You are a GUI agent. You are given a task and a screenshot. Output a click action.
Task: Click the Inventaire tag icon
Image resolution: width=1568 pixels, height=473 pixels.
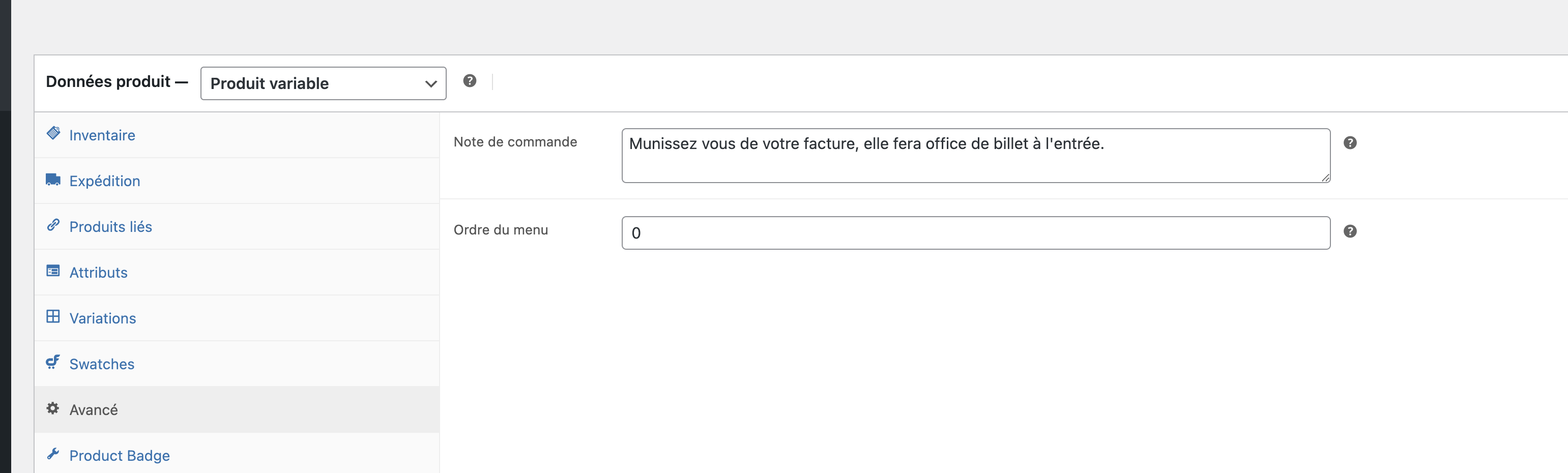pyautogui.click(x=53, y=133)
